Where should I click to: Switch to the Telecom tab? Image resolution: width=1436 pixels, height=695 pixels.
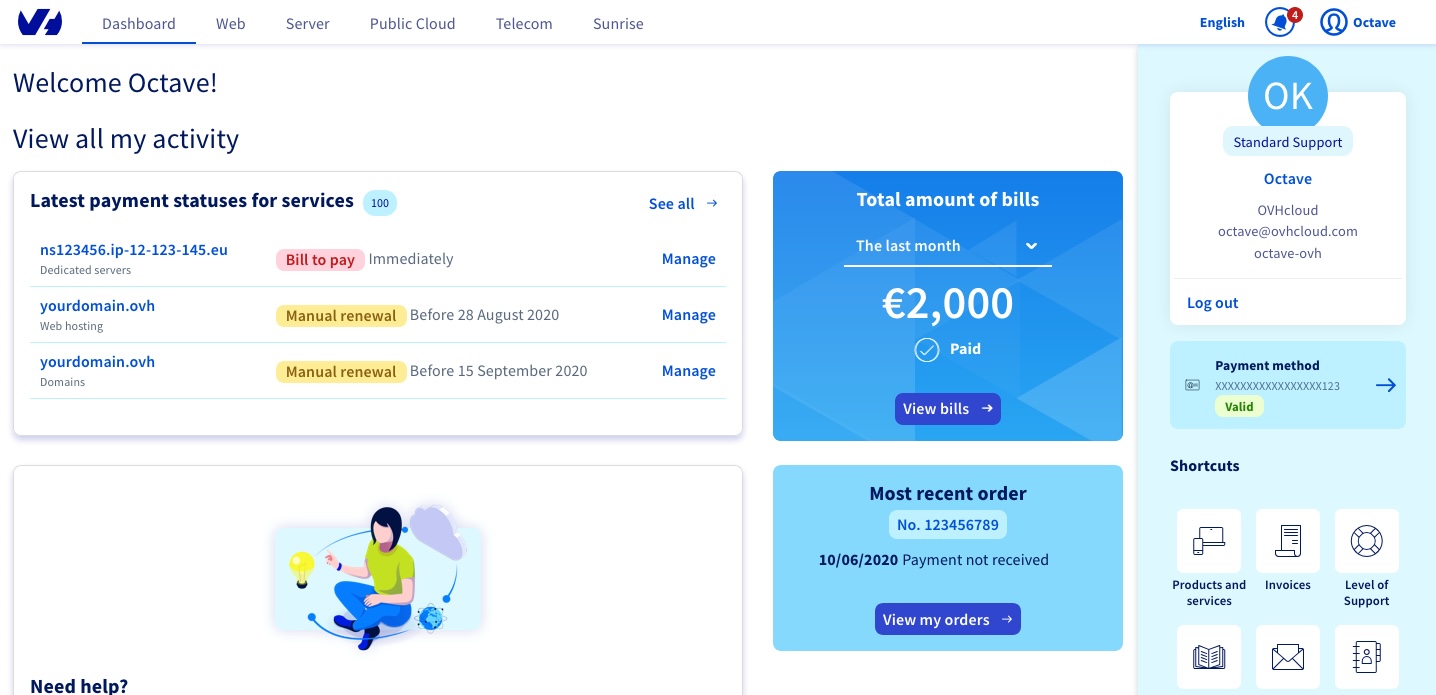tap(524, 23)
